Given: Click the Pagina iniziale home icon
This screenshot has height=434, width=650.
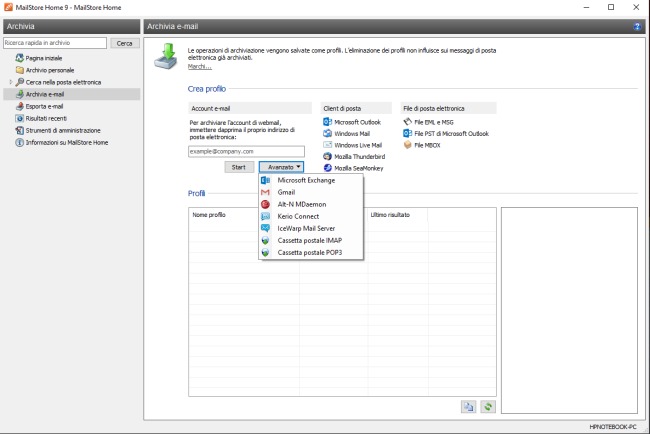Looking at the screenshot, I should point(19,58).
